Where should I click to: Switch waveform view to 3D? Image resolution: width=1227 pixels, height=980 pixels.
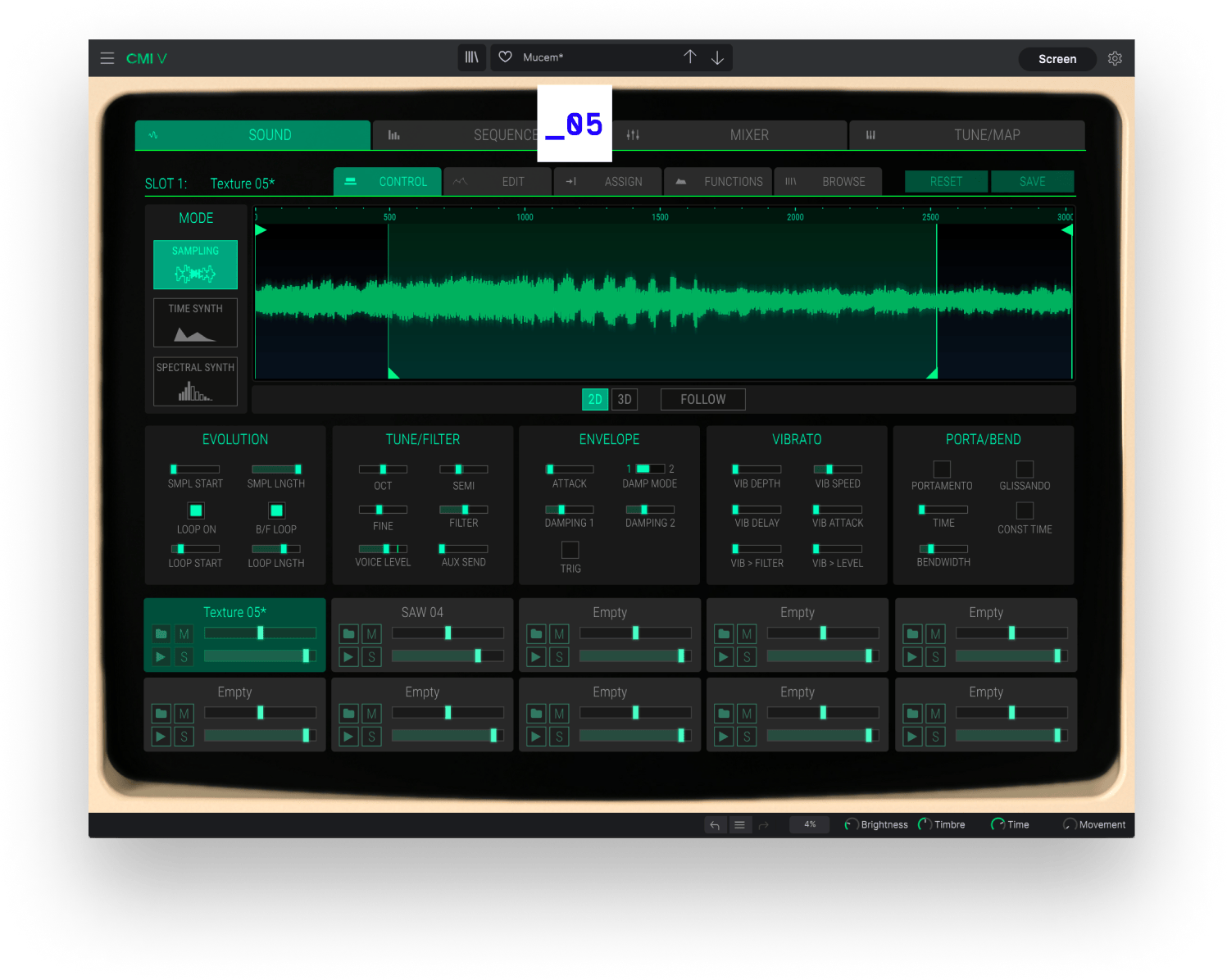pos(625,399)
